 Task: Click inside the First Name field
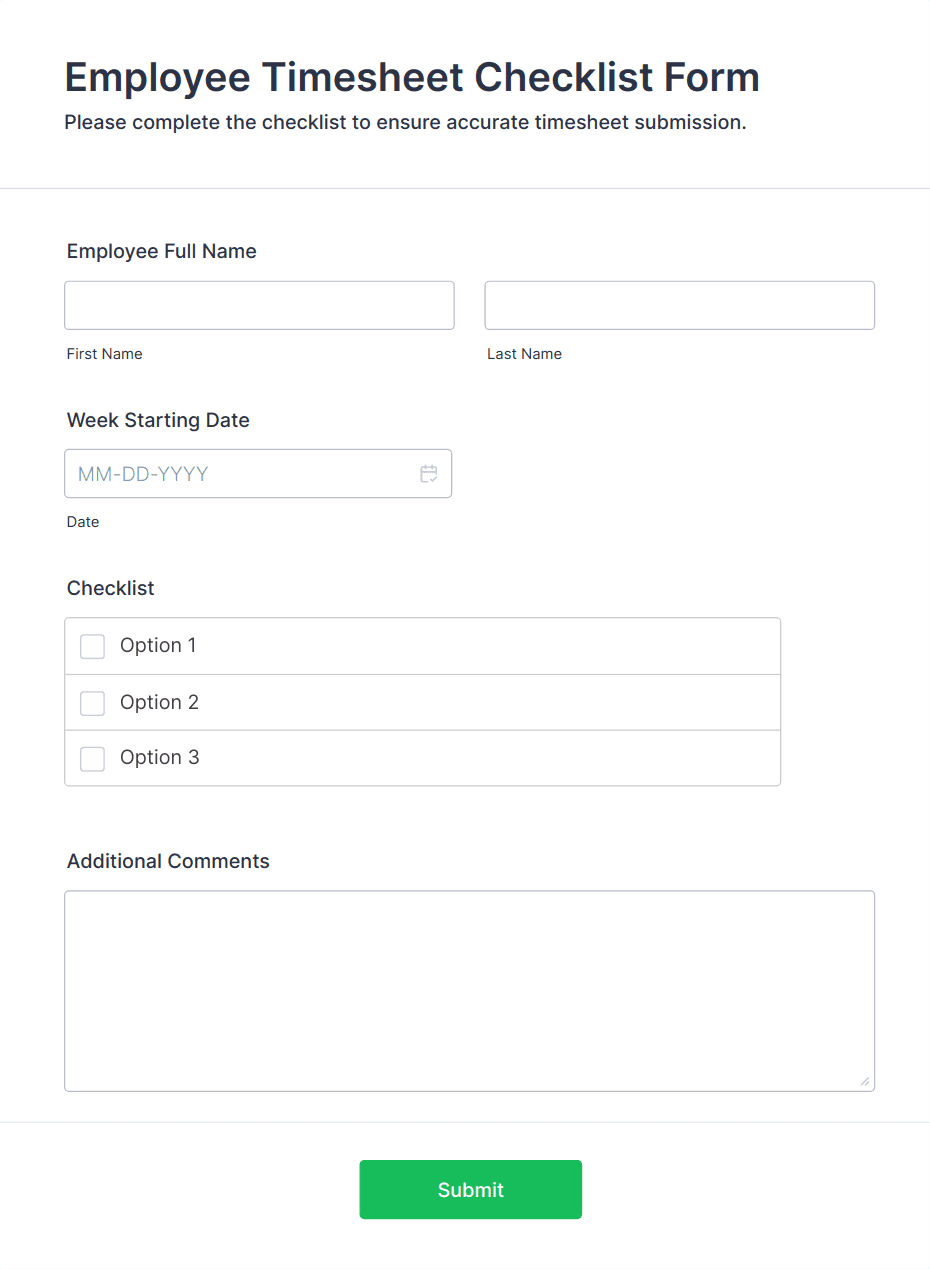pos(259,305)
